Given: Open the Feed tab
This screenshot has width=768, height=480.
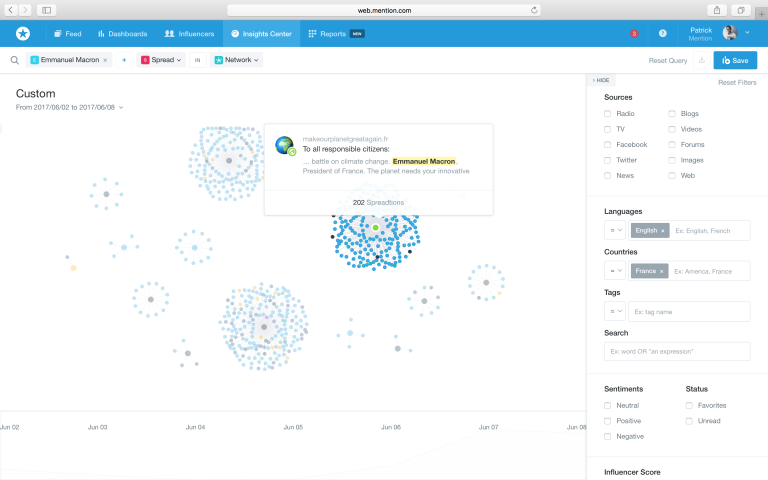Looking at the screenshot, I should (68, 34).
